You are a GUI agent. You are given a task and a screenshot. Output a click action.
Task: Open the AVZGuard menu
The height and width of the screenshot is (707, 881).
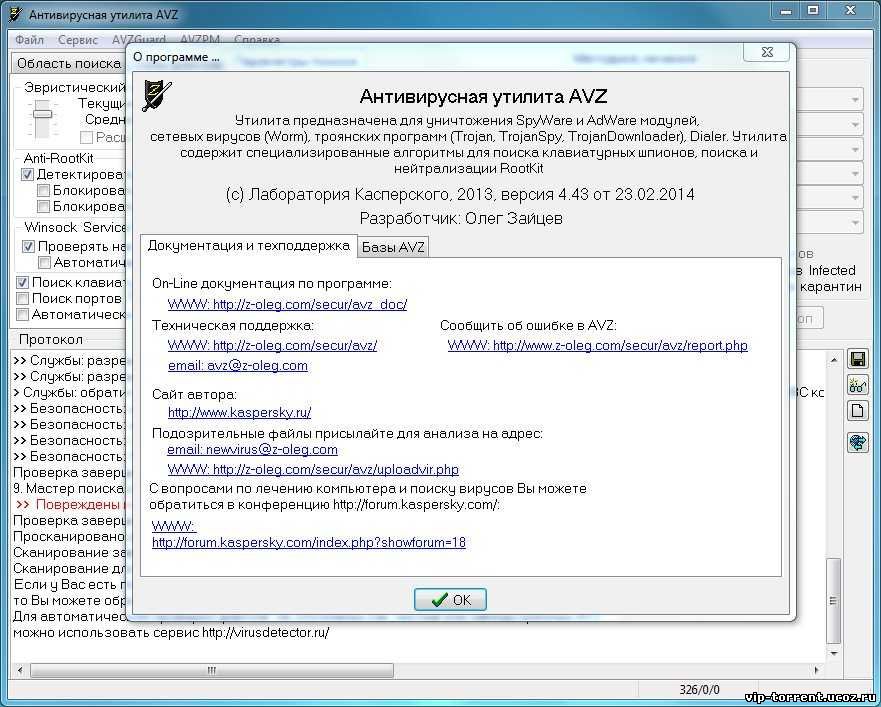tap(139, 40)
